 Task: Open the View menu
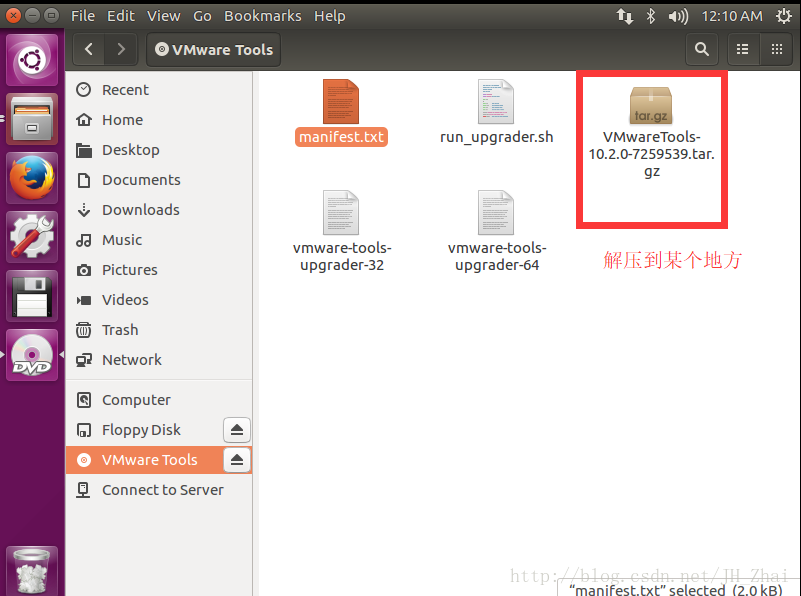pyautogui.click(x=163, y=16)
